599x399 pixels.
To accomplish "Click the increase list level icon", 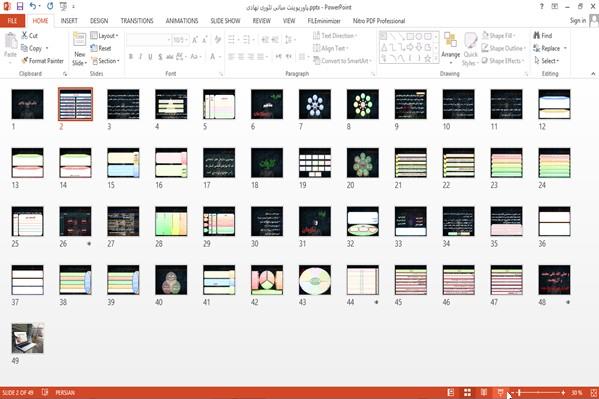I will [275, 40].
